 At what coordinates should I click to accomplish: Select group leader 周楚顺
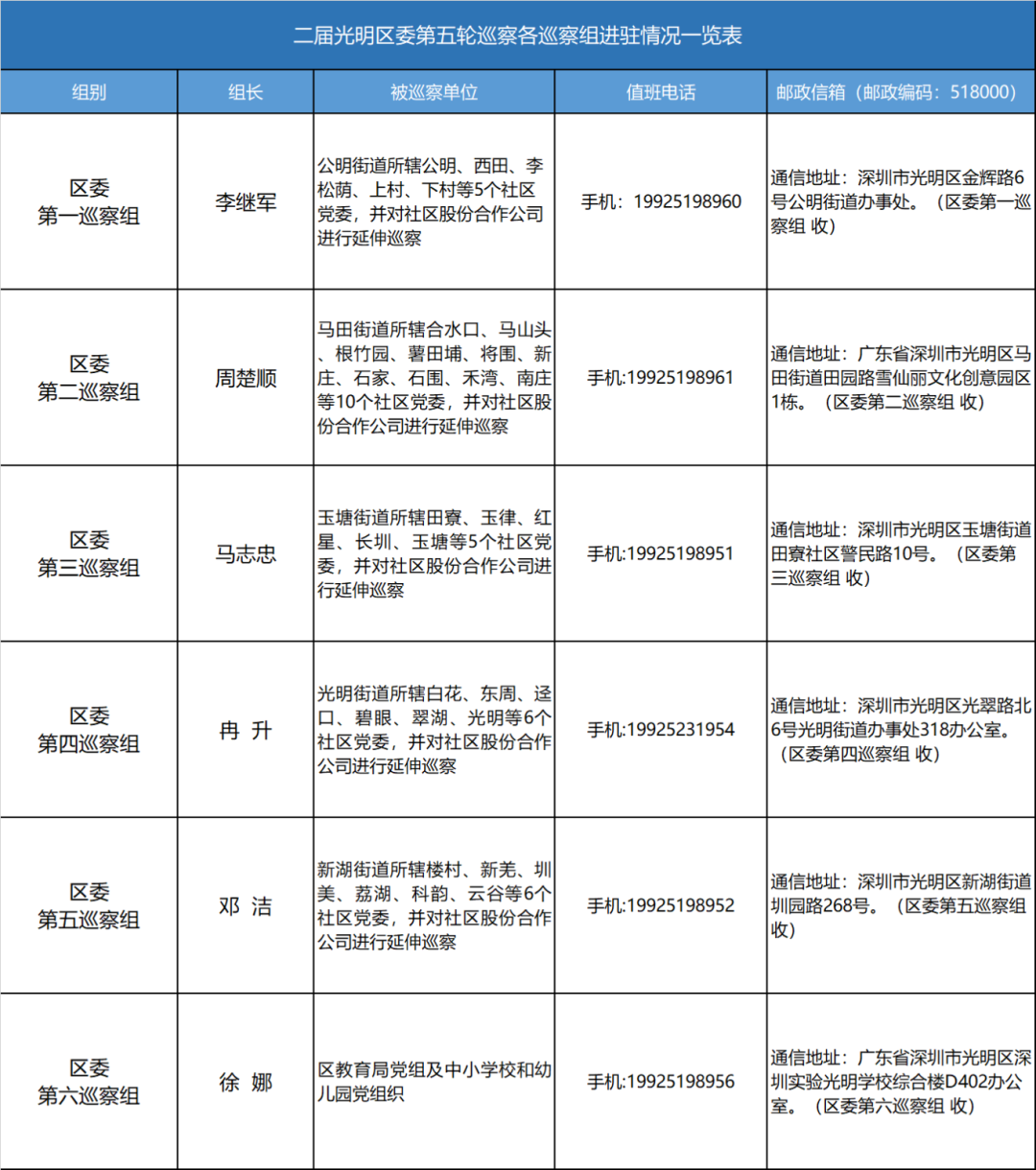click(x=245, y=378)
